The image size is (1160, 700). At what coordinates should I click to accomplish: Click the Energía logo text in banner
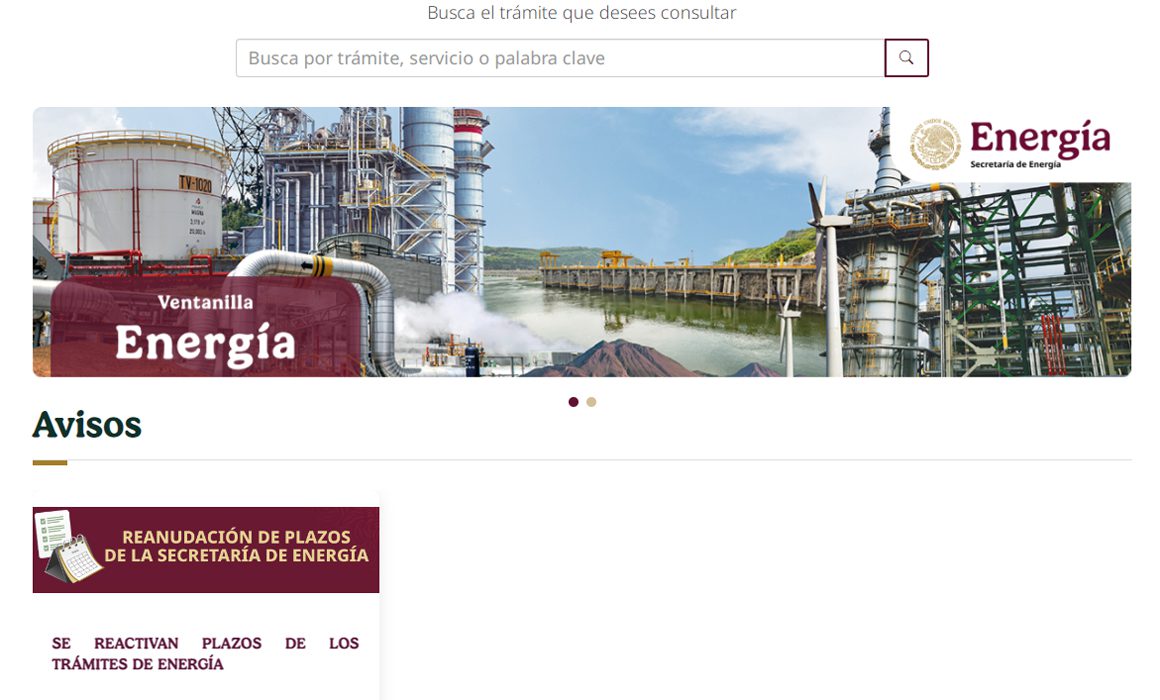click(1039, 138)
